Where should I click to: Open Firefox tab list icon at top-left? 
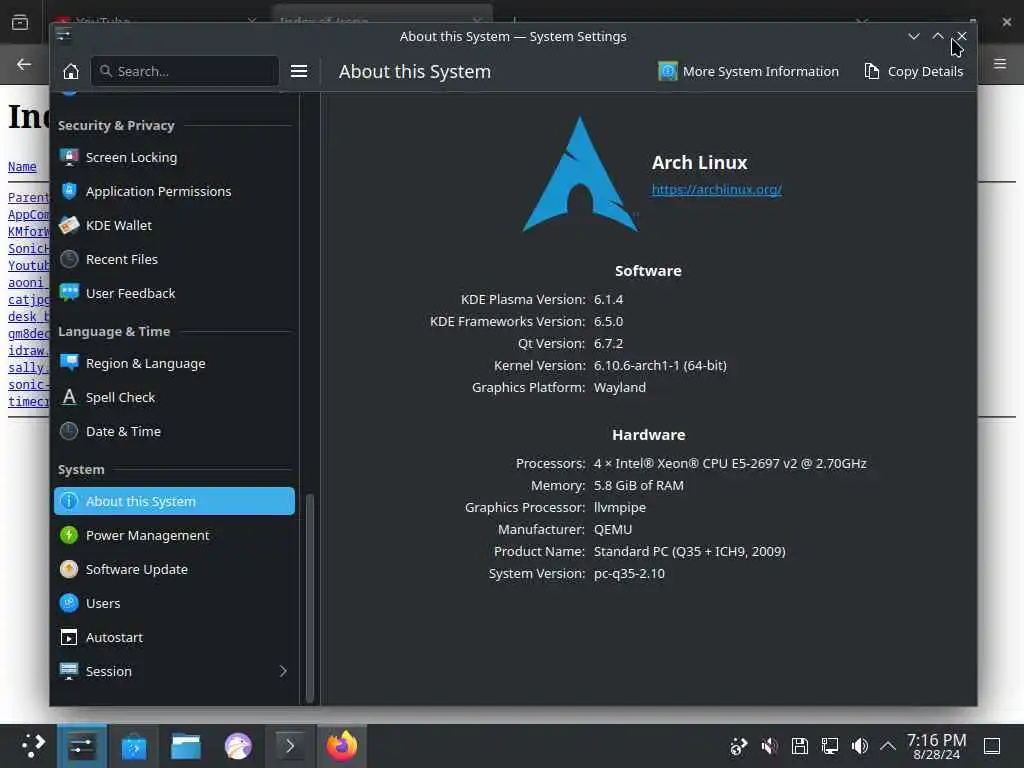tap(20, 22)
